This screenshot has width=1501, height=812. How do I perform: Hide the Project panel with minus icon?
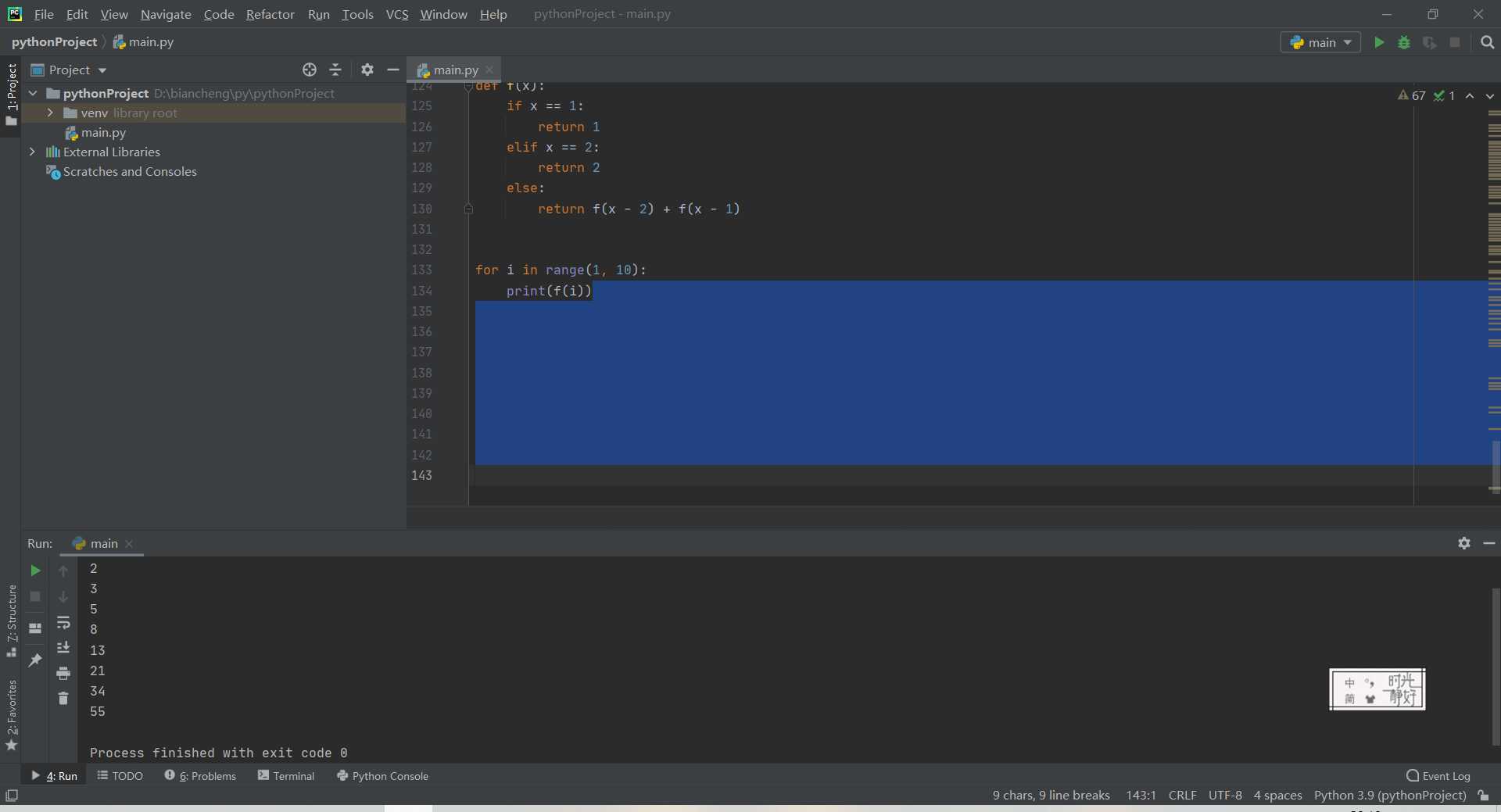[x=393, y=70]
